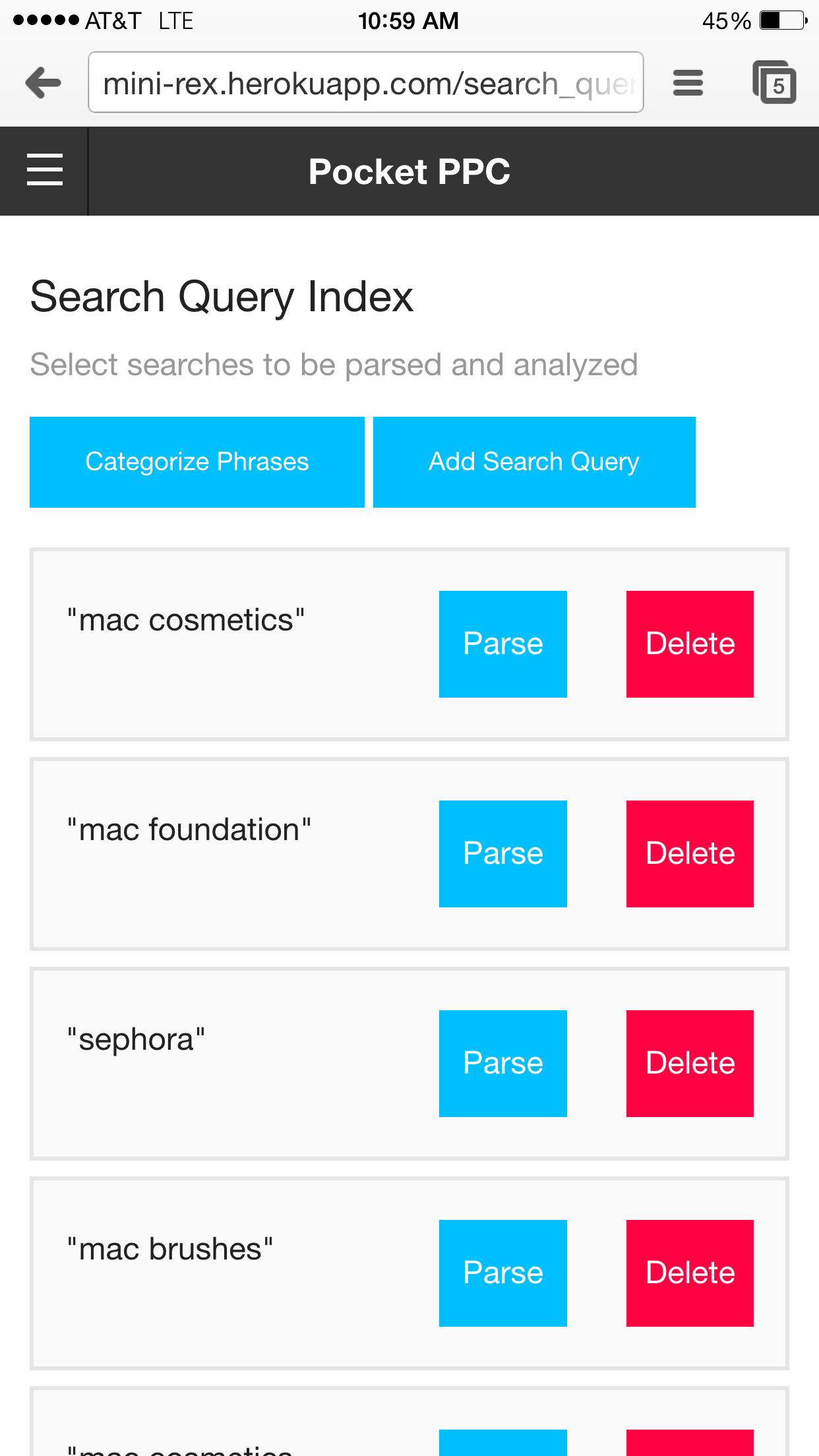Delete the "mac brushes" query
This screenshot has width=819, height=1456.
click(x=690, y=1273)
